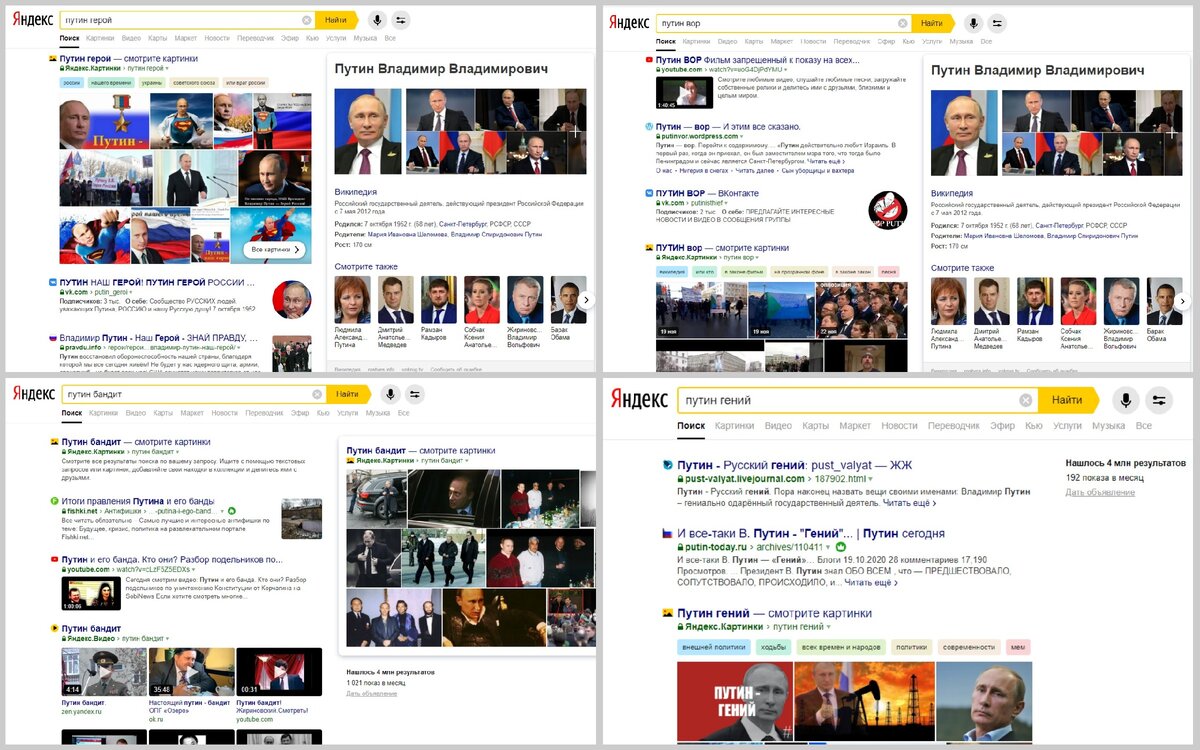
Task: Click the LiveJournal favicon of pust_valyat result
Action: [668, 465]
